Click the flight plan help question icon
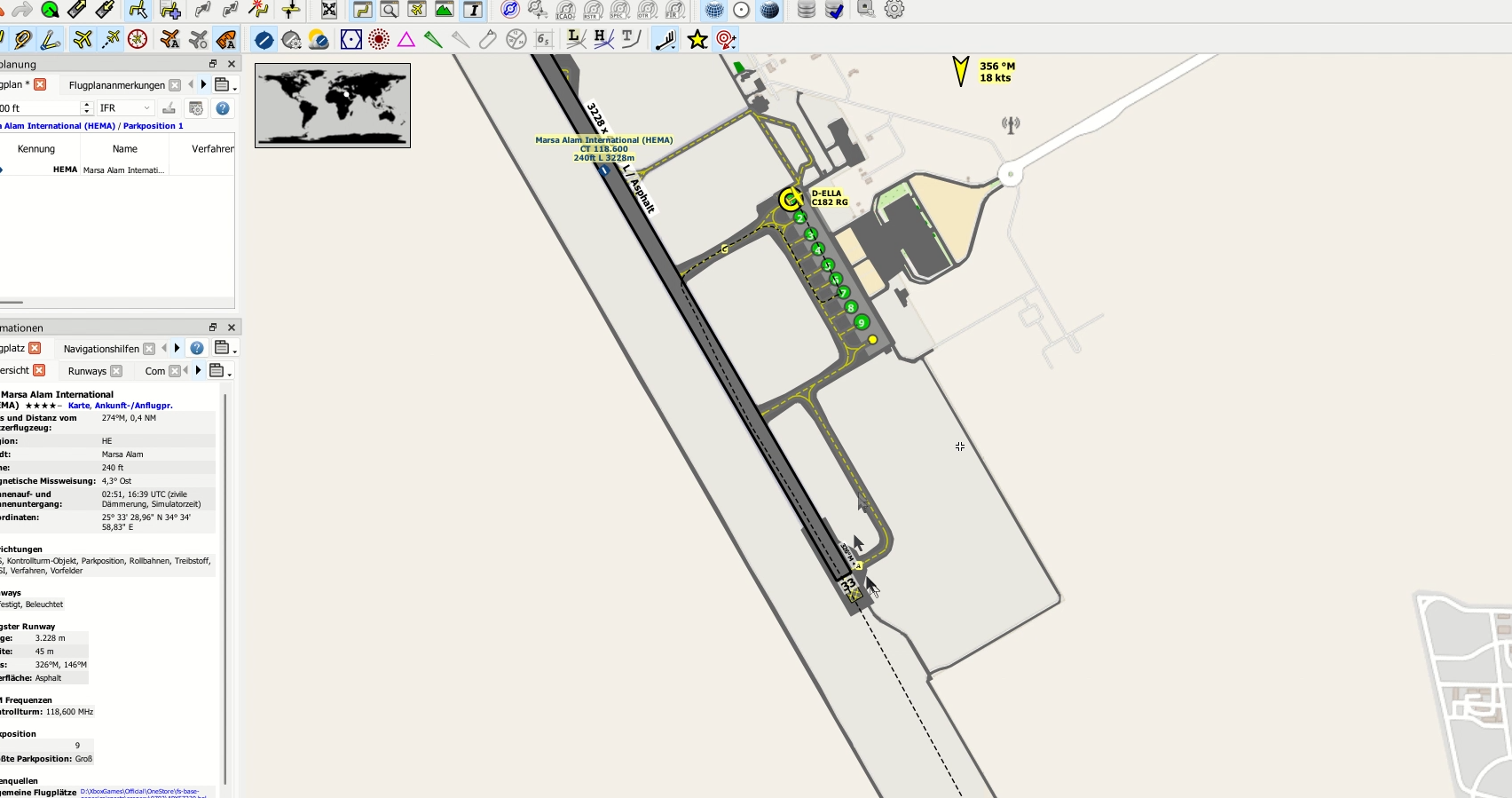The height and width of the screenshot is (798, 1512). 223,108
